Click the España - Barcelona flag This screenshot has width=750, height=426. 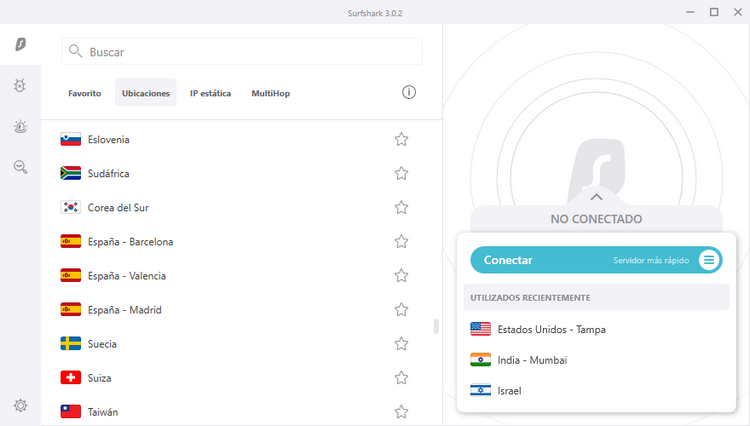70,241
